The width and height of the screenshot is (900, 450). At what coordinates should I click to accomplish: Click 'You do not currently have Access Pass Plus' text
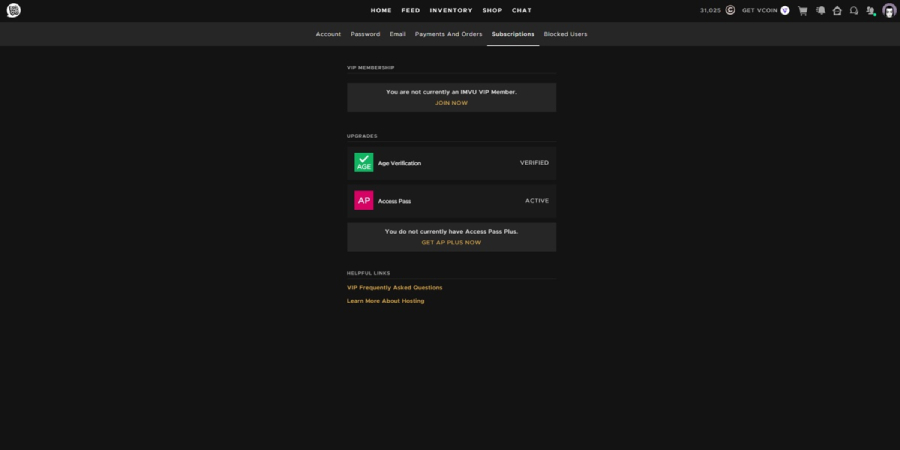click(x=451, y=231)
